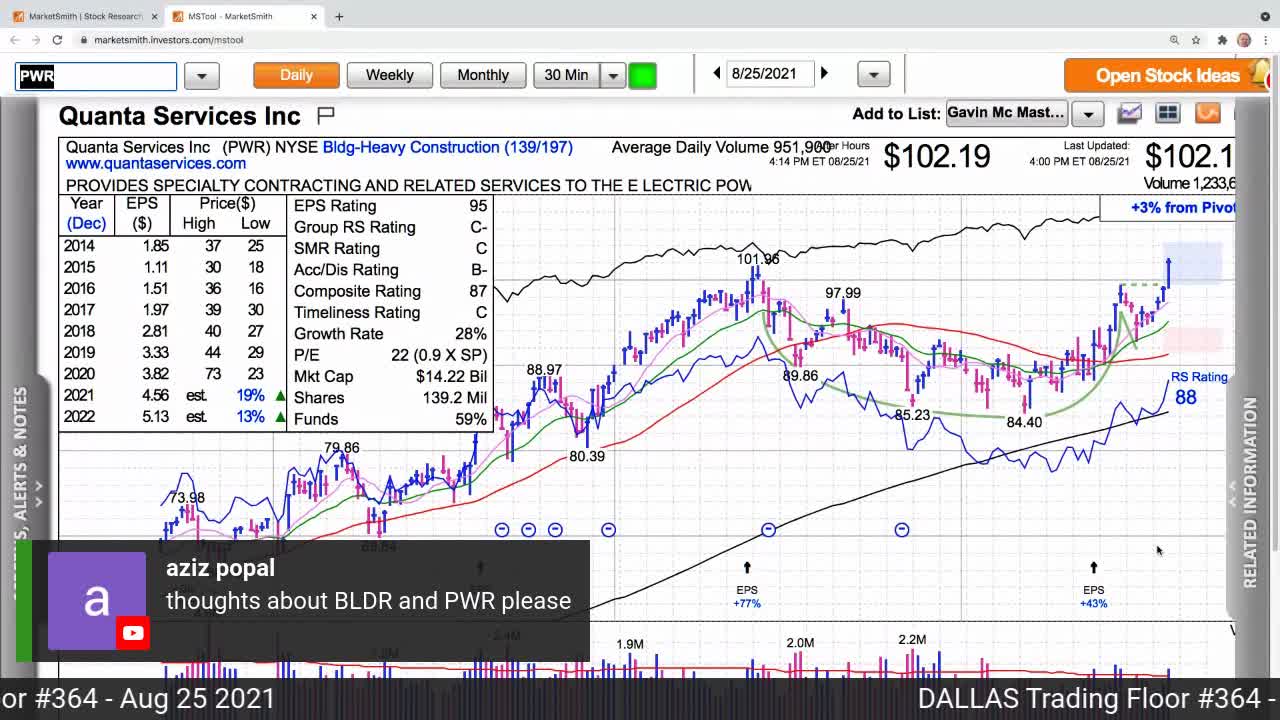Click the EPS Rating 95 row

[390, 205]
